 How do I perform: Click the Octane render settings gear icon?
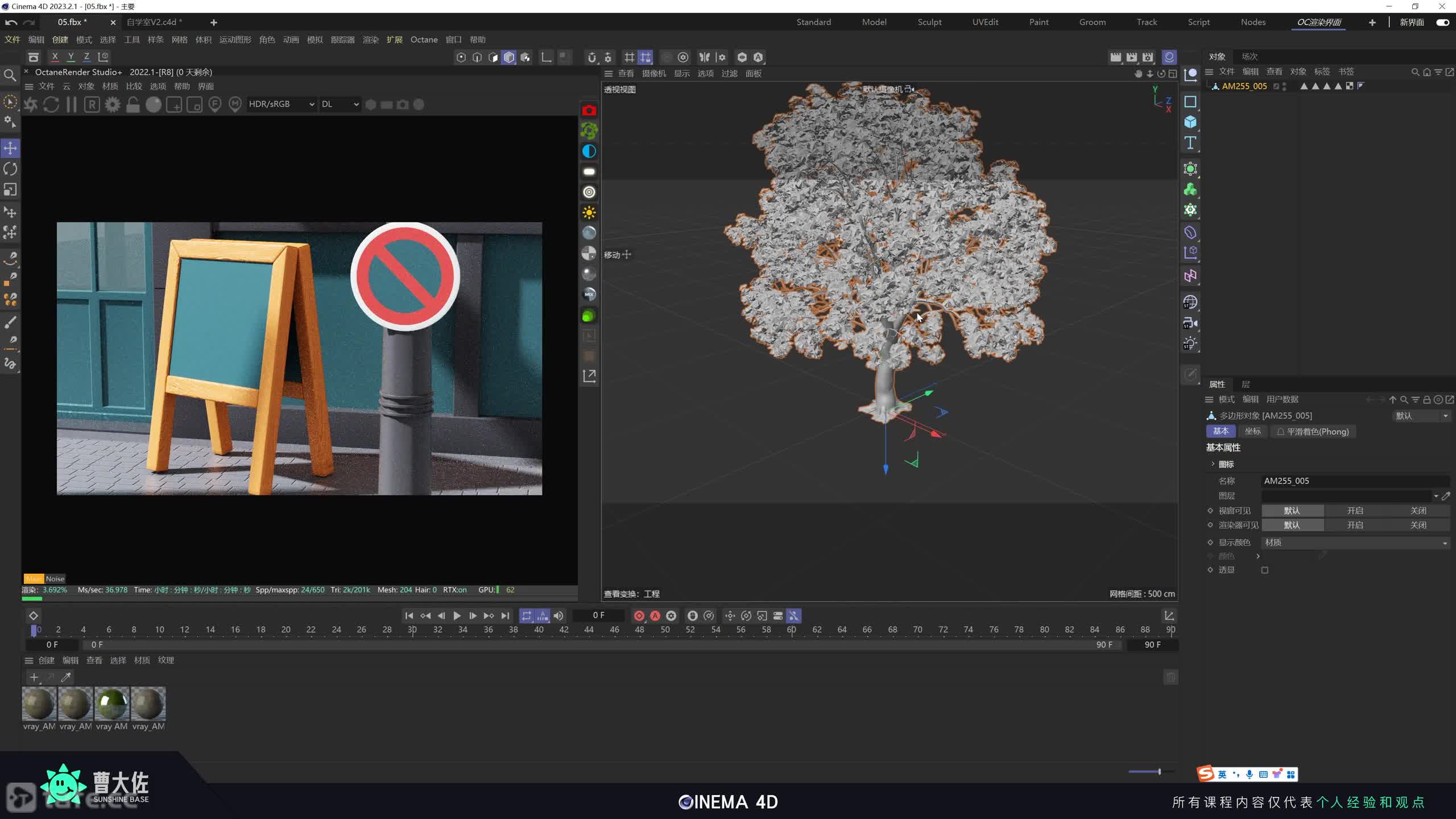pyautogui.click(x=113, y=105)
